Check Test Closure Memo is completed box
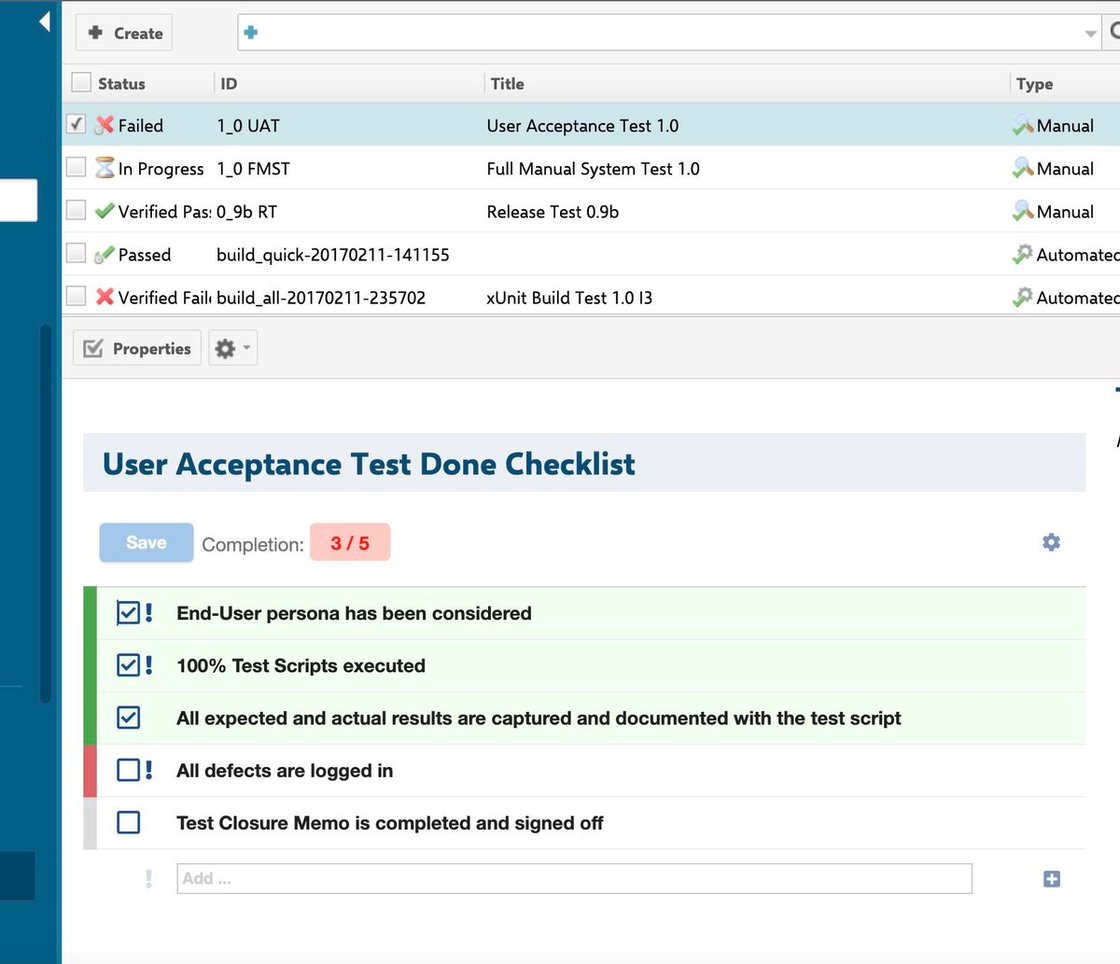Screen dimensions: 1120x964 [128, 823]
